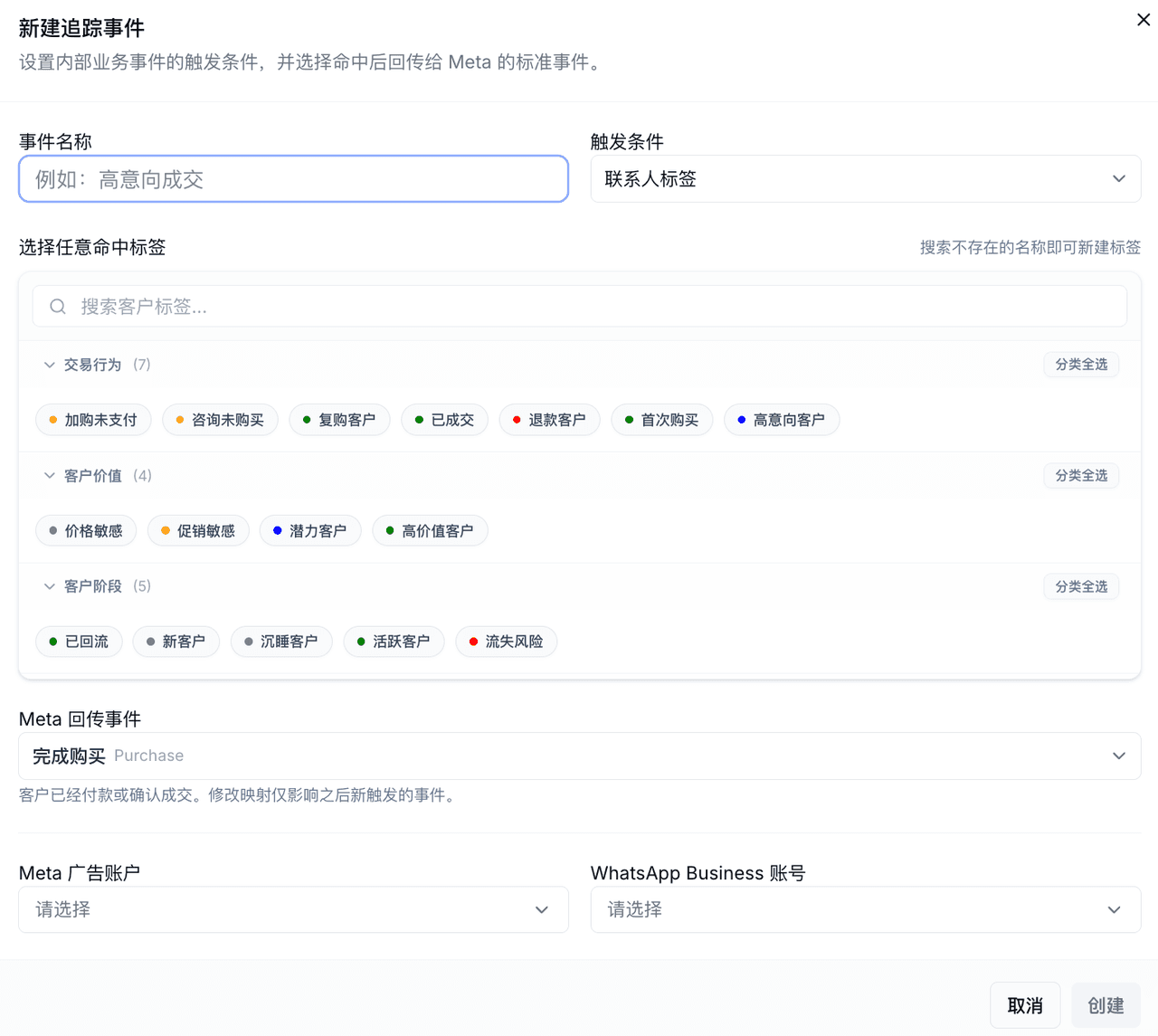Close the 新建追踪事件 dialog
Viewport: 1158px width, 1036px height.
1144,20
